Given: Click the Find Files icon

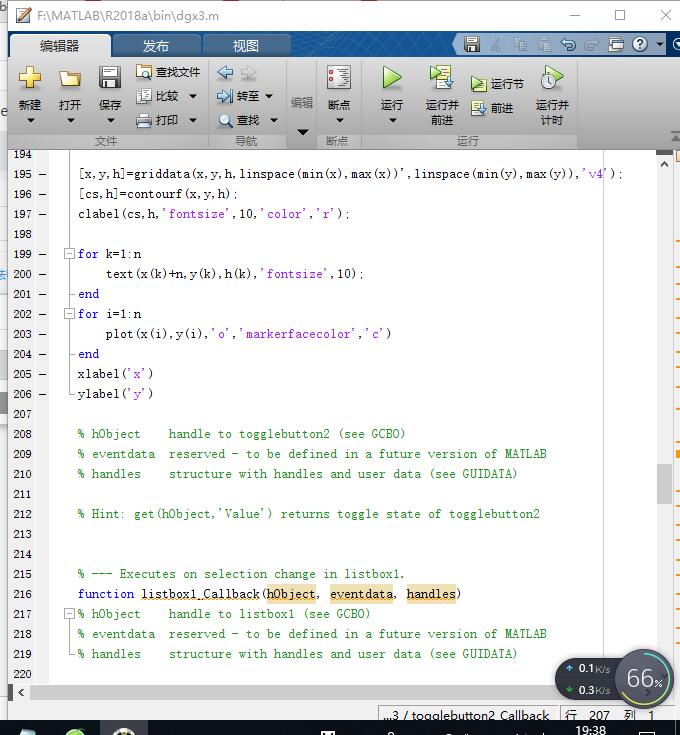Looking at the screenshot, I should pos(143,72).
